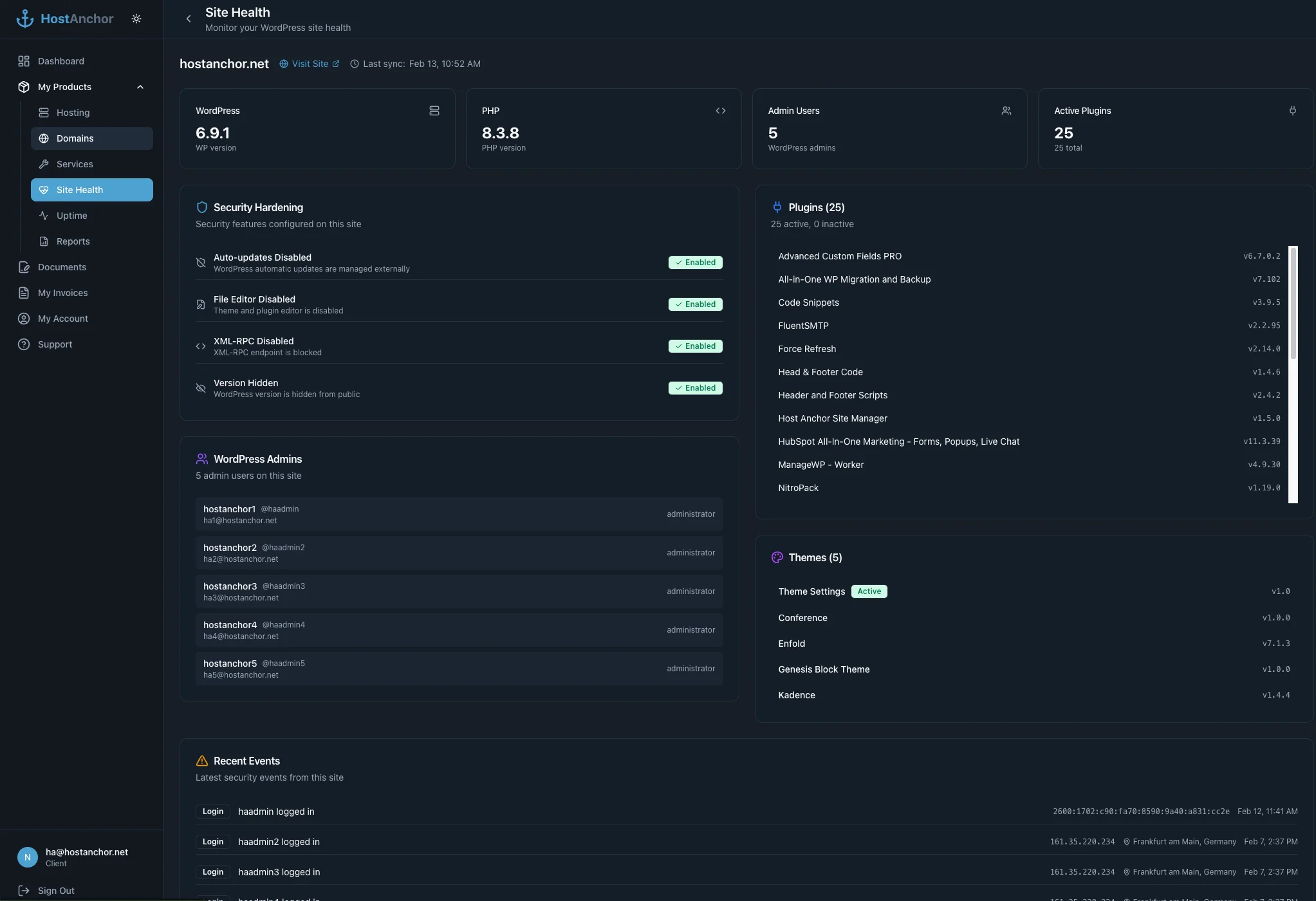This screenshot has height=901, width=1316.
Task: Select the hostanchor2 admin row
Action: [x=459, y=553]
